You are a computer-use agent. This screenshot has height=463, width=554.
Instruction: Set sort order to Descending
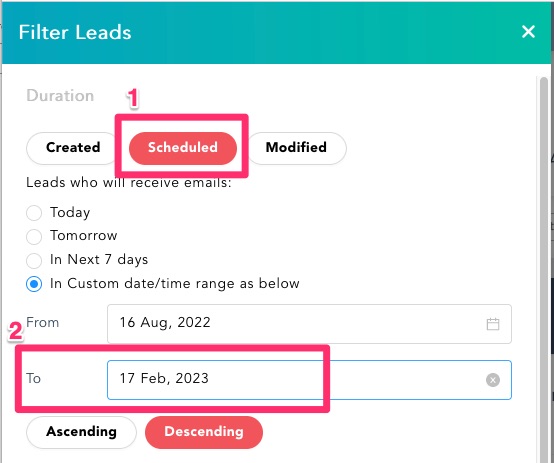click(x=204, y=432)
